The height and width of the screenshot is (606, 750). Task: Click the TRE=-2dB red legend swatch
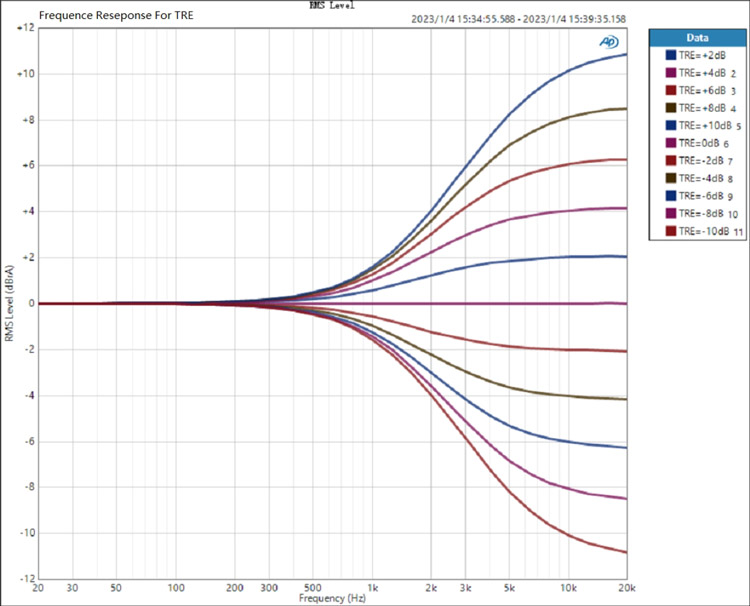tap(671, 161)
